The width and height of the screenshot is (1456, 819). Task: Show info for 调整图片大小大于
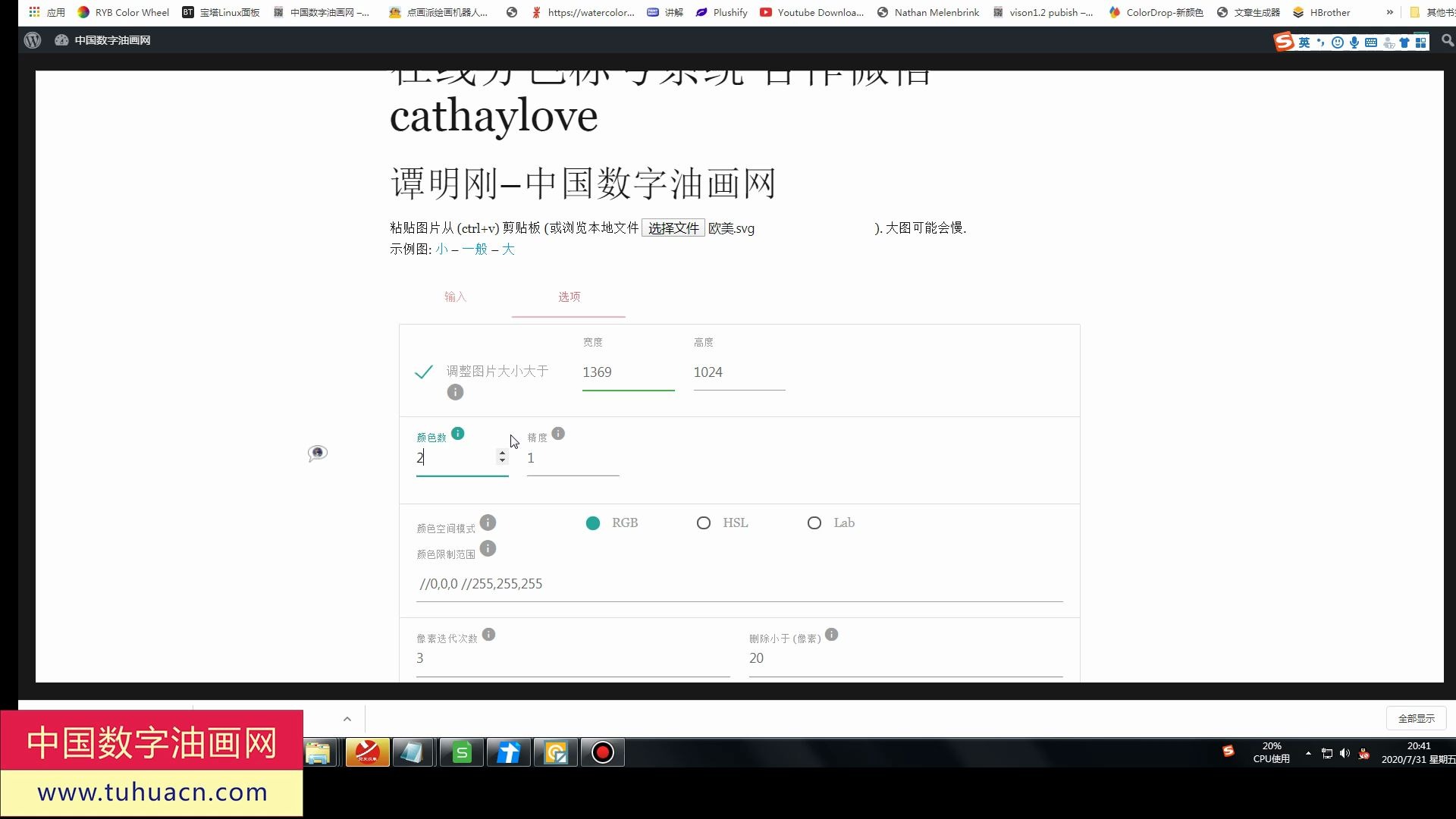pos(455,392)
